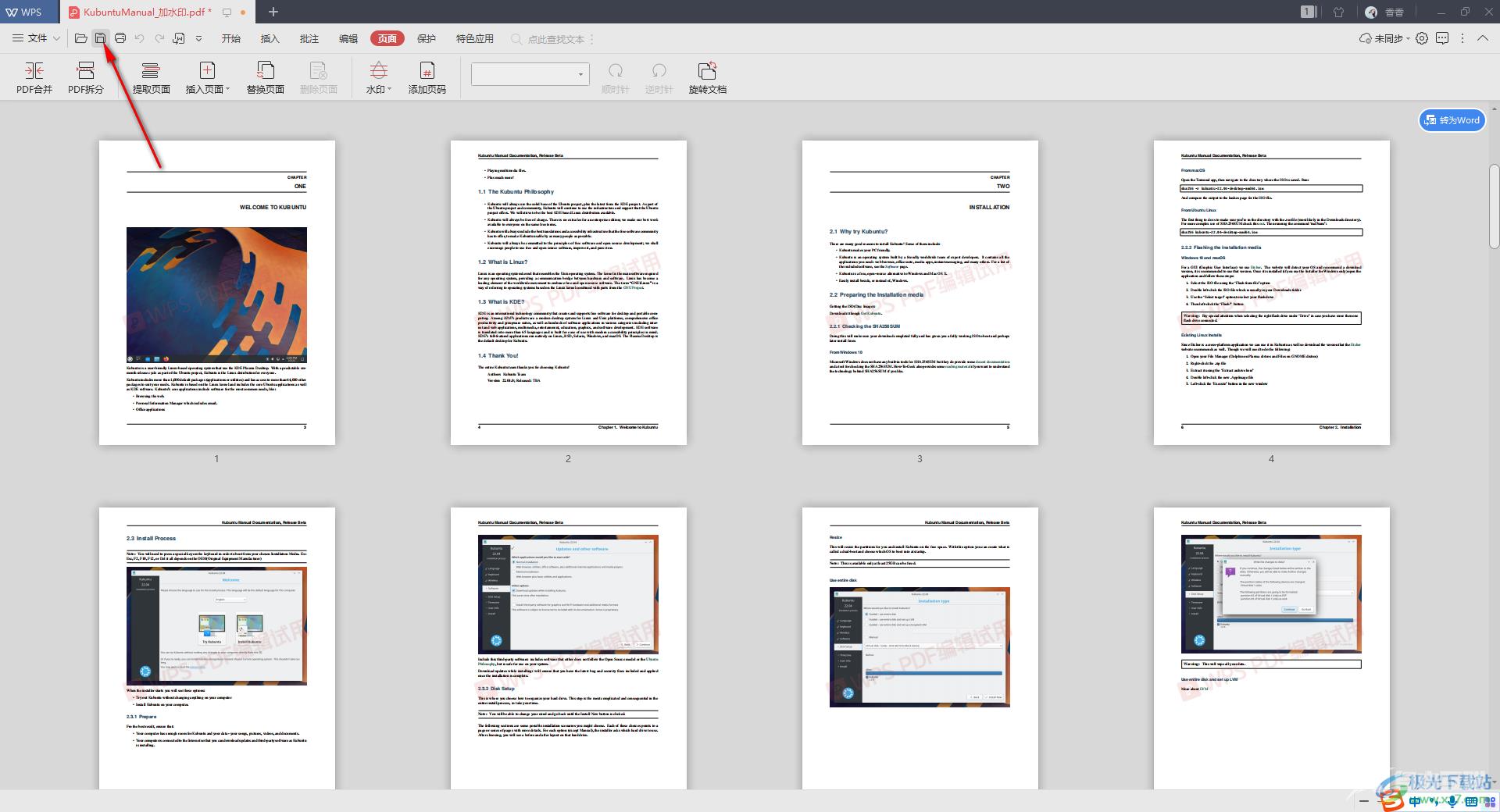Click the Open file folder icon

[x=80, y=38]
